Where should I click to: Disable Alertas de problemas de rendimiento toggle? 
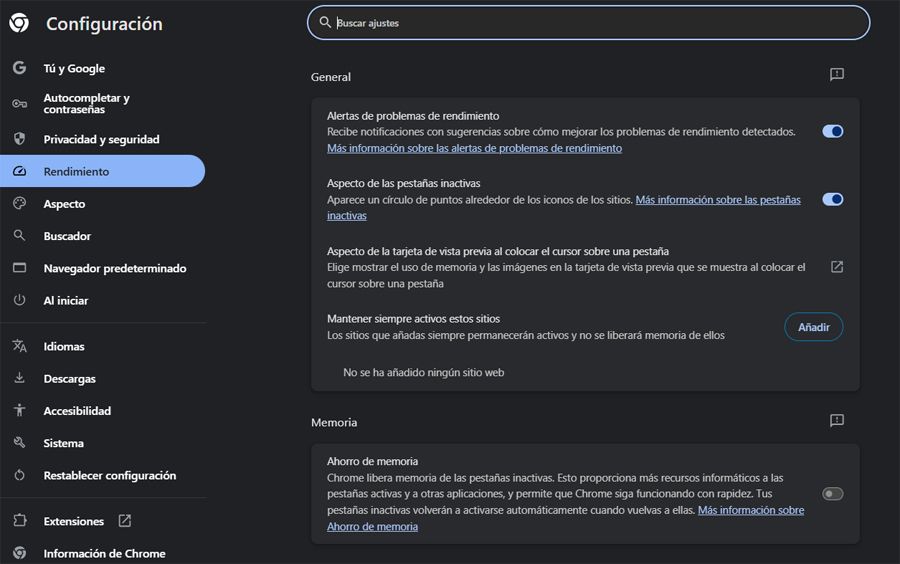(x=832, y=131)
